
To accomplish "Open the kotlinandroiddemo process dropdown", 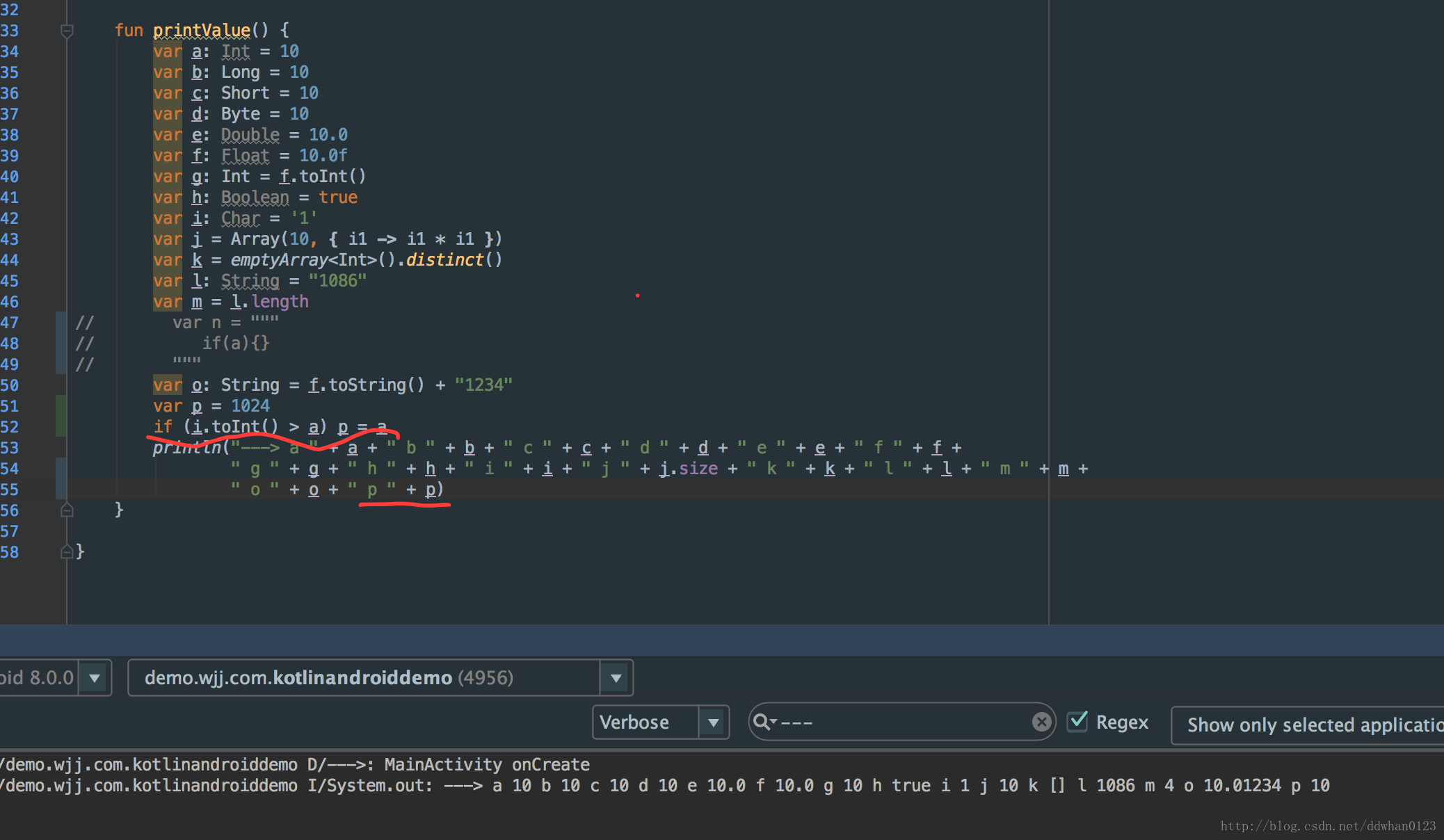I will (616, 677).
